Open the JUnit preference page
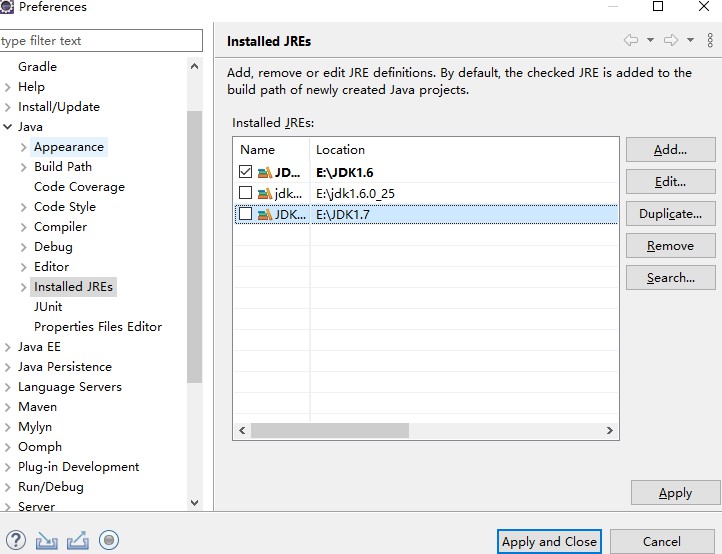The image size is (722, 554). point(48,307)
